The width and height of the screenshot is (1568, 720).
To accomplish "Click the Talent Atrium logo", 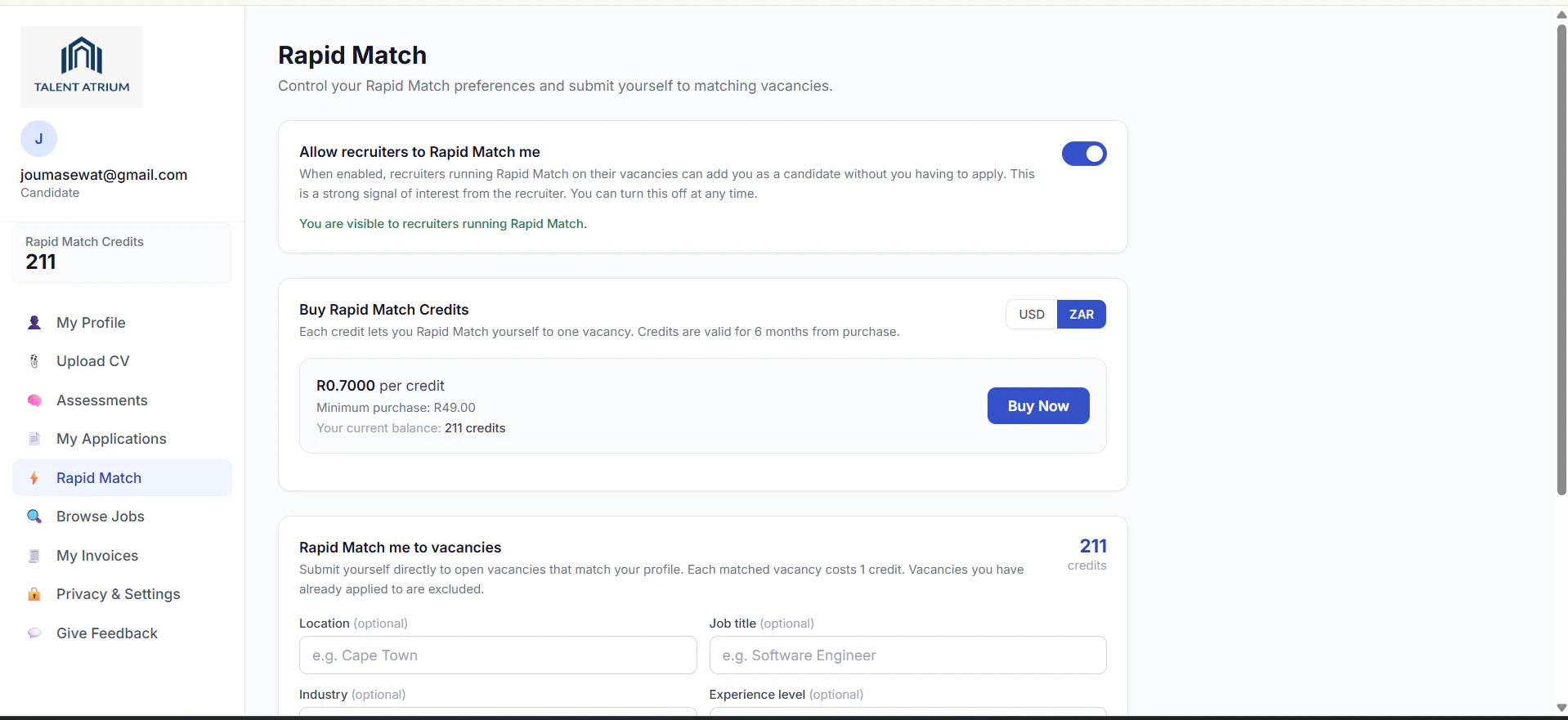I will pyautogui.click(x=82, y=67).
